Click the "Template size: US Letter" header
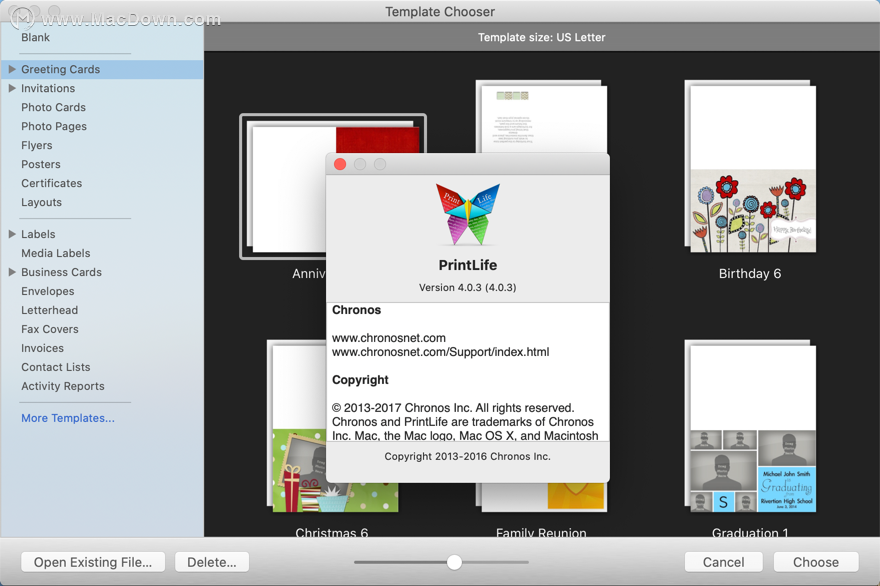This screenshot has height=586, width=880. coord(542,38)
